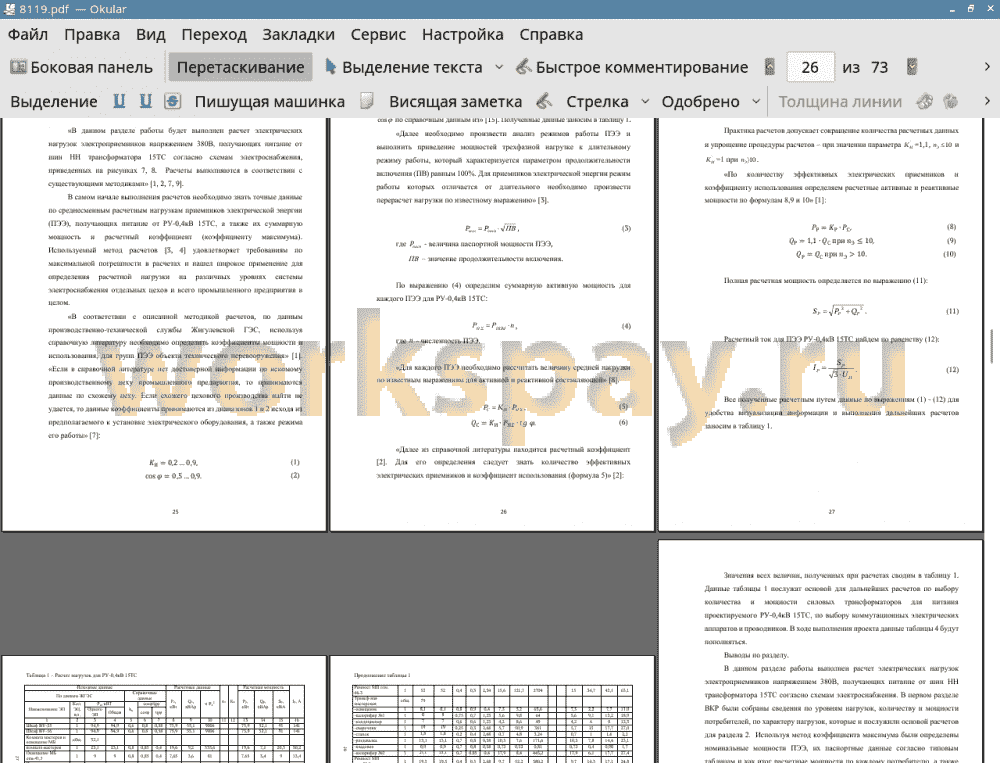Select the Выделение highlighter tool
This screenshot has width=1000, height=763.
pyautogui.click(x=54, y=101)
